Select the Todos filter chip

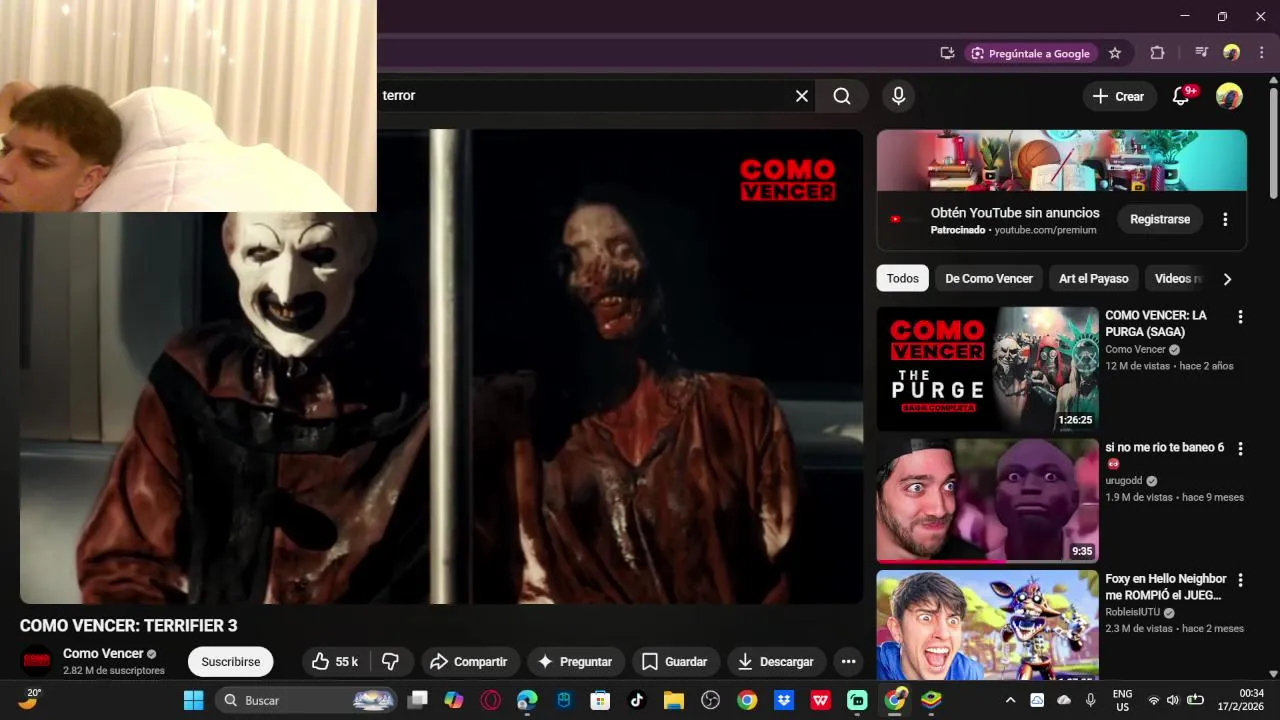(x=902, y=279)
